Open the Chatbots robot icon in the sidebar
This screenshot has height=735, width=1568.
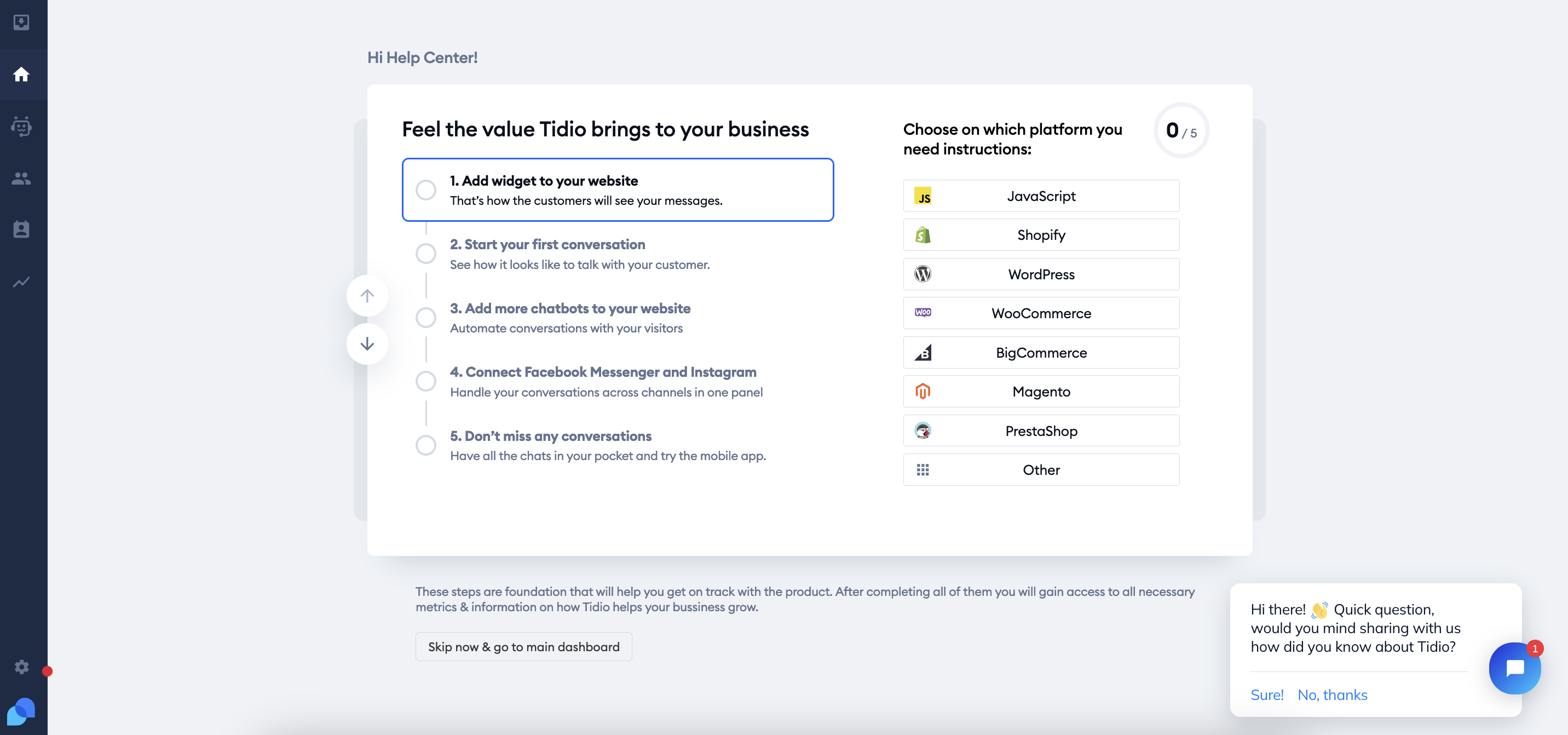tap(21, 126)
